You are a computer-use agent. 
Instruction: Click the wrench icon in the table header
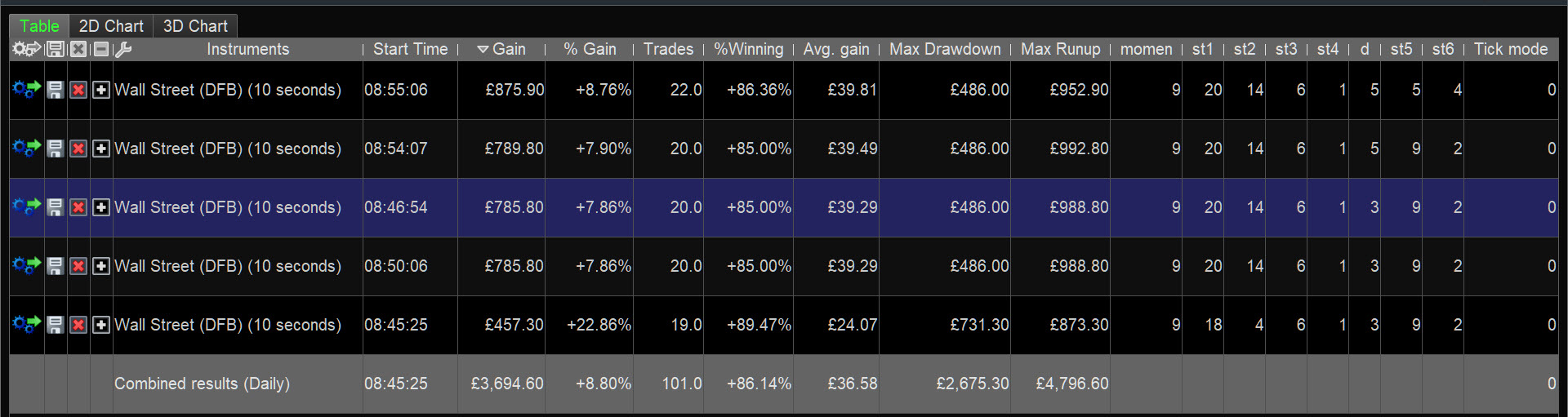coord(123,50)
